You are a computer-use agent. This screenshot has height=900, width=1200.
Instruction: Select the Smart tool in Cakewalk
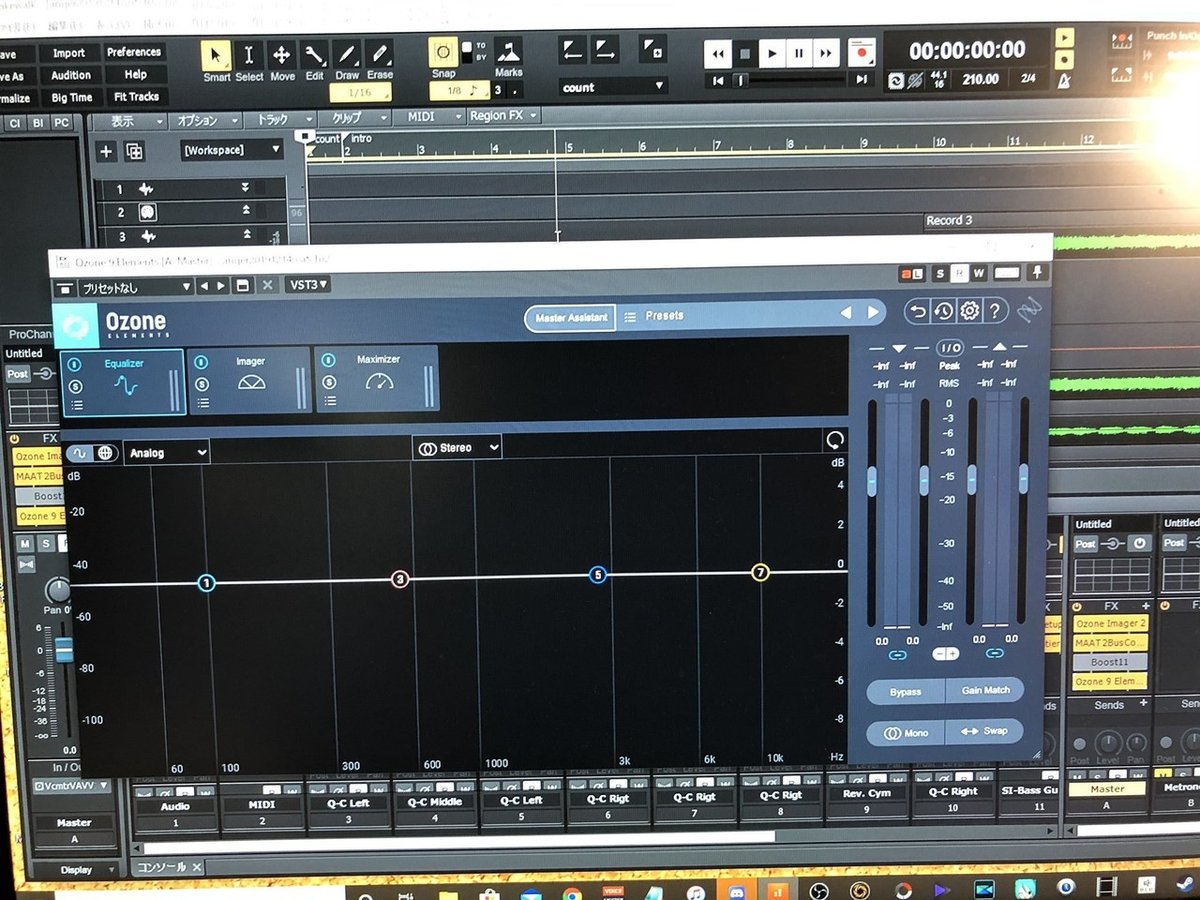coord(217,55)
